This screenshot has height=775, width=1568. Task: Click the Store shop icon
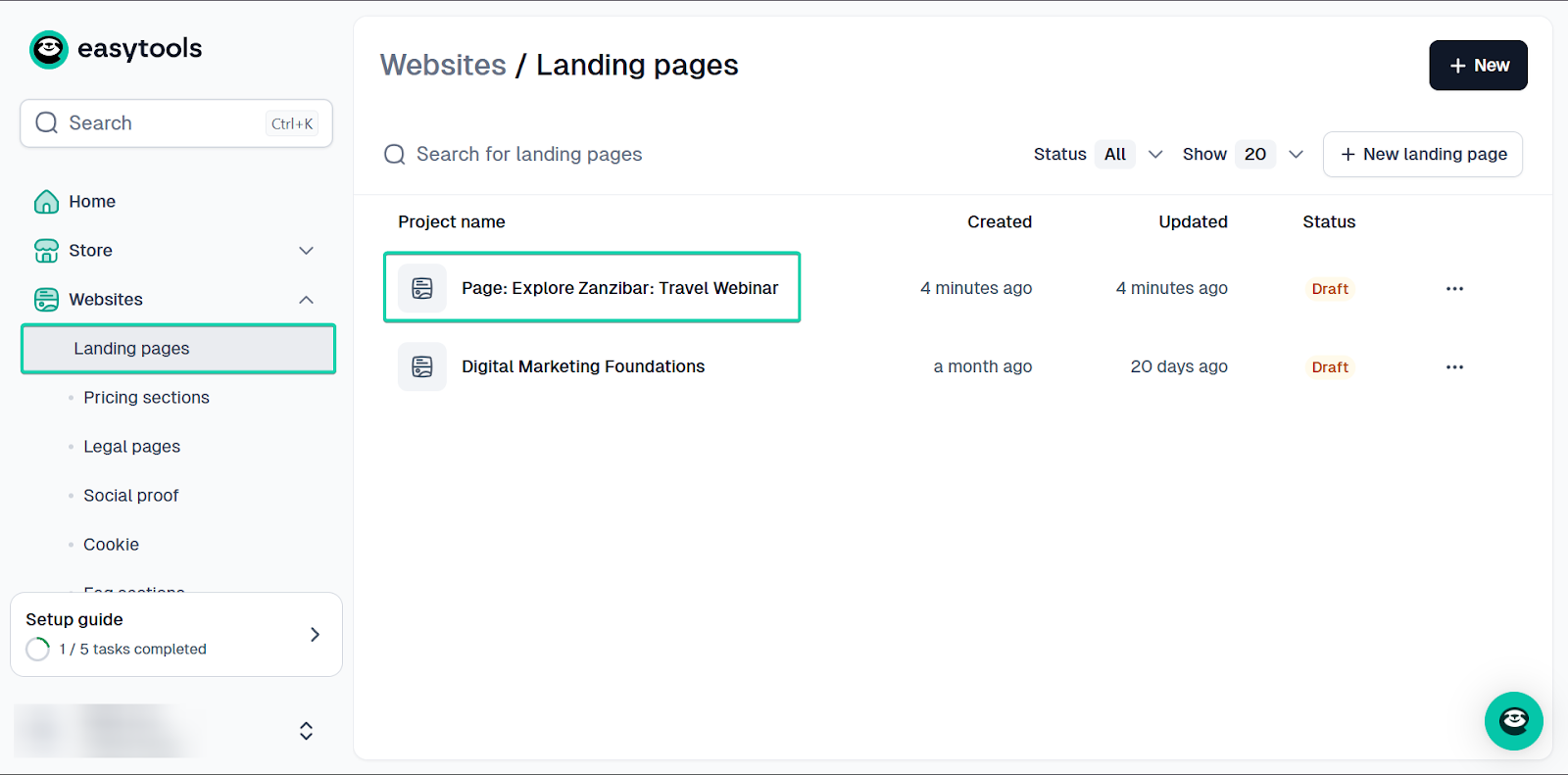pyautogui.click(x=46, y=251)
